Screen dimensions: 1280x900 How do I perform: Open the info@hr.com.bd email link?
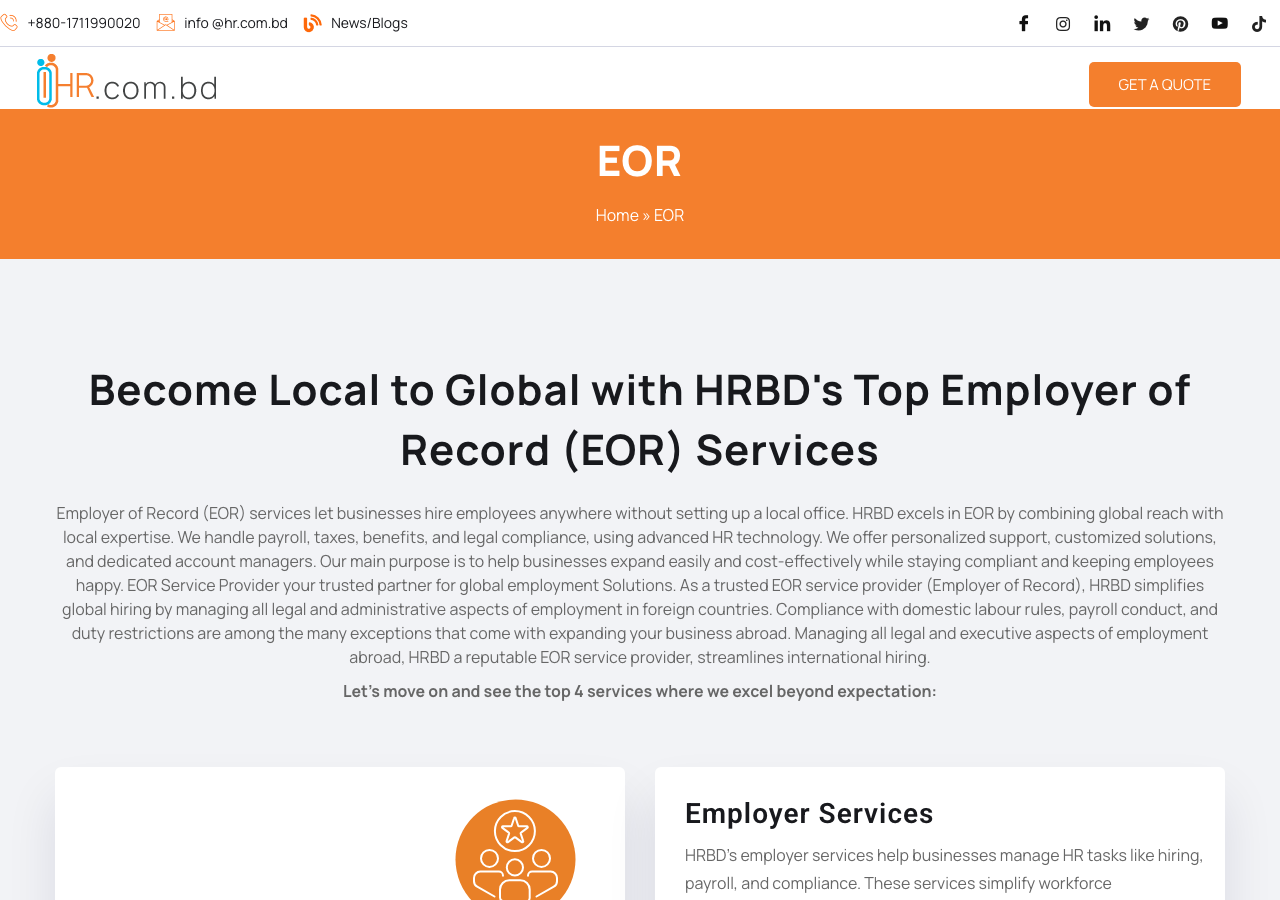point(236,23)
